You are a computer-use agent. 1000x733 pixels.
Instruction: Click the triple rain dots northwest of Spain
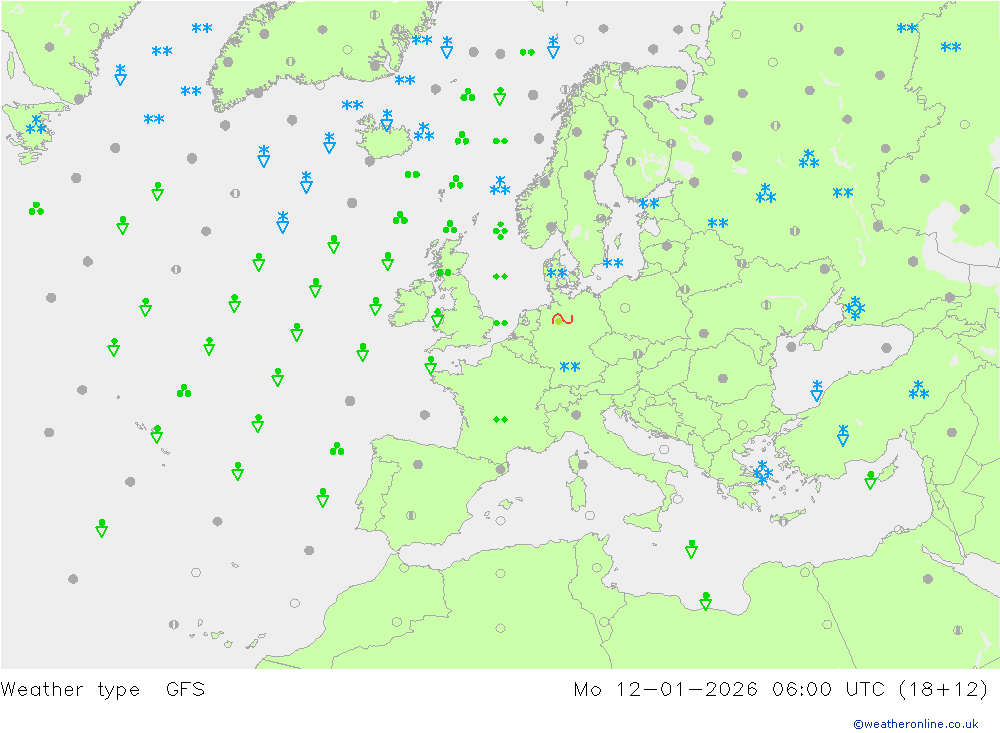click(x=337, y=449)
